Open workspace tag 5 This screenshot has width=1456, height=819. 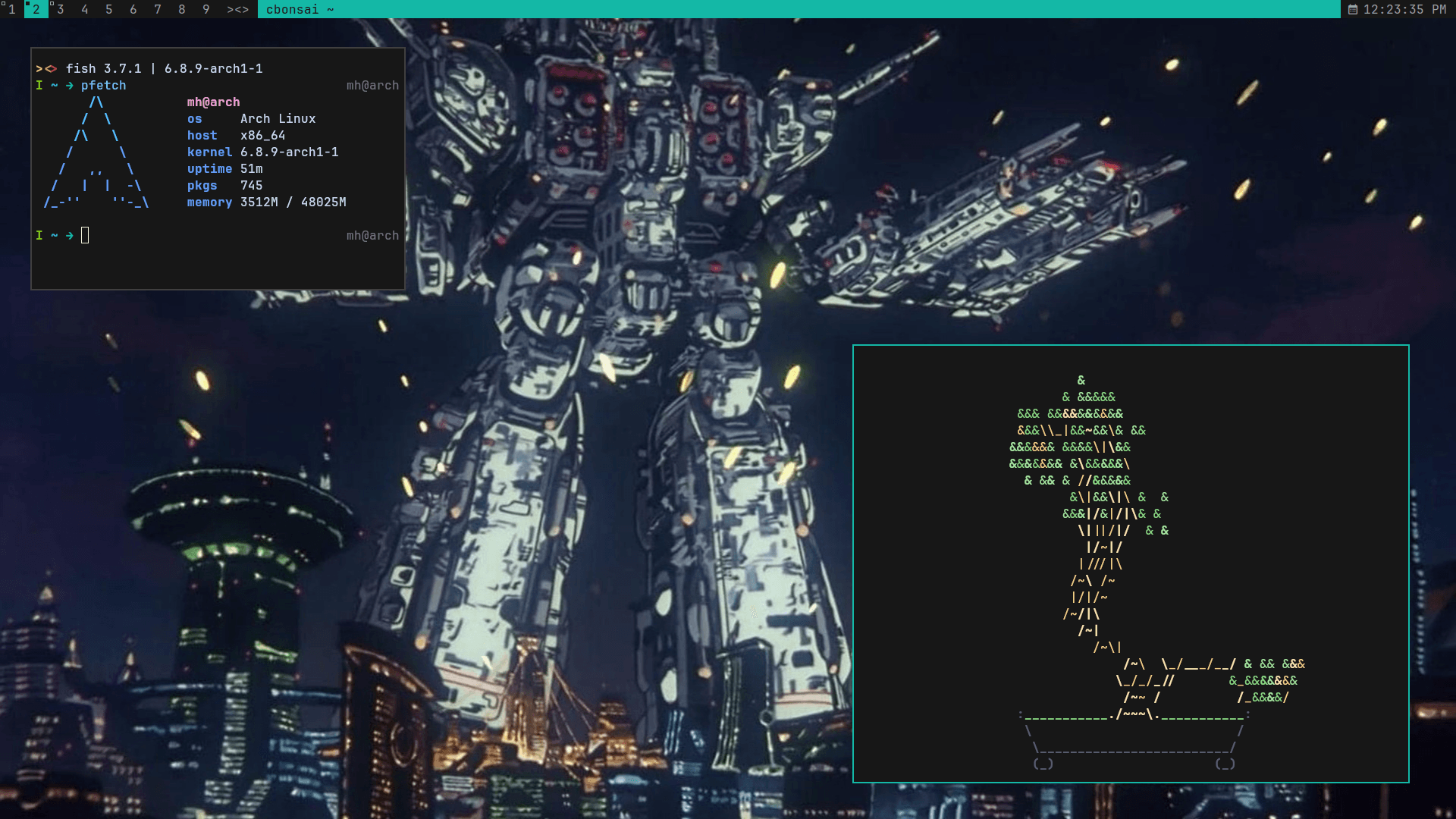click(108, 9)
